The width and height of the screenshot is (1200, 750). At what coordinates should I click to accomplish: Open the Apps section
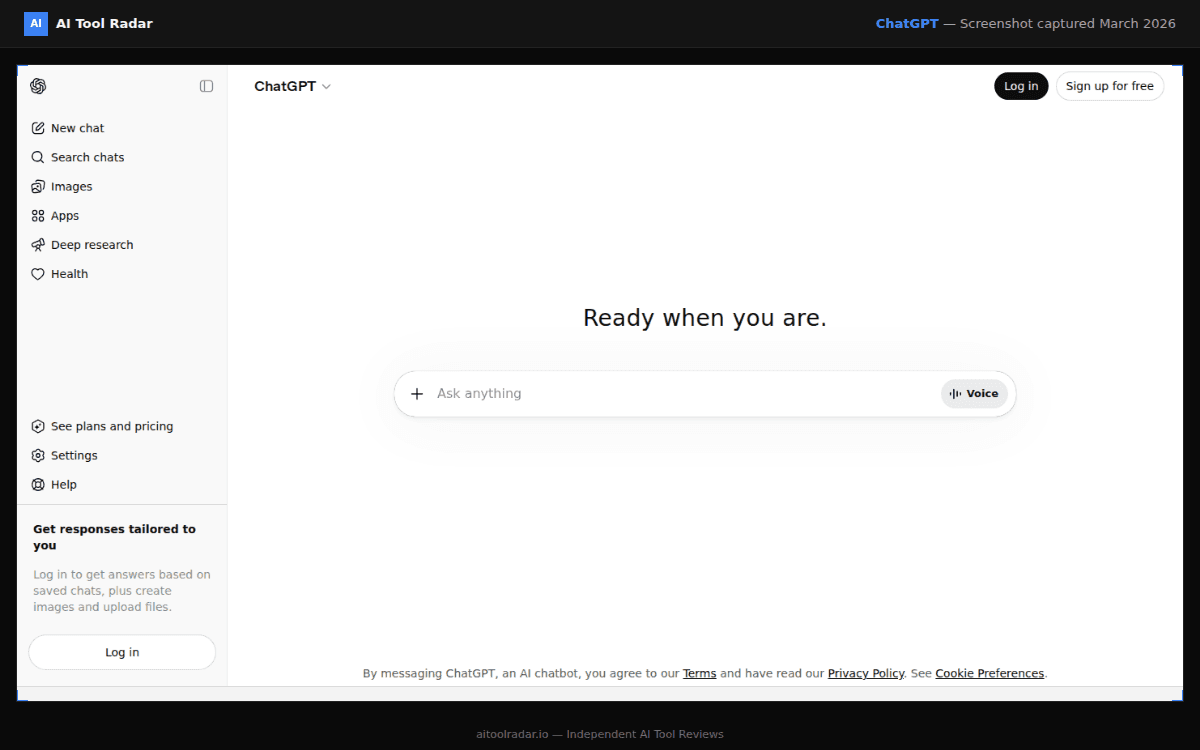(x=66, y=215)
